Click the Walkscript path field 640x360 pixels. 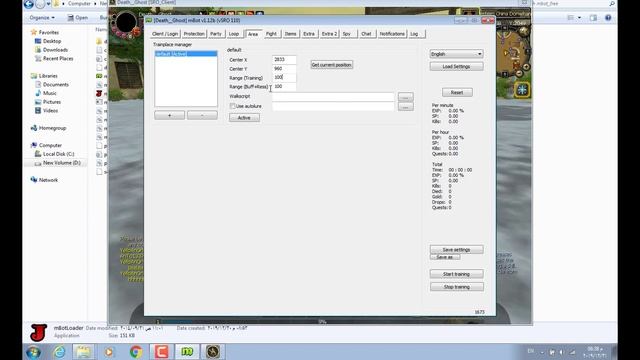[x=333, y=97]
